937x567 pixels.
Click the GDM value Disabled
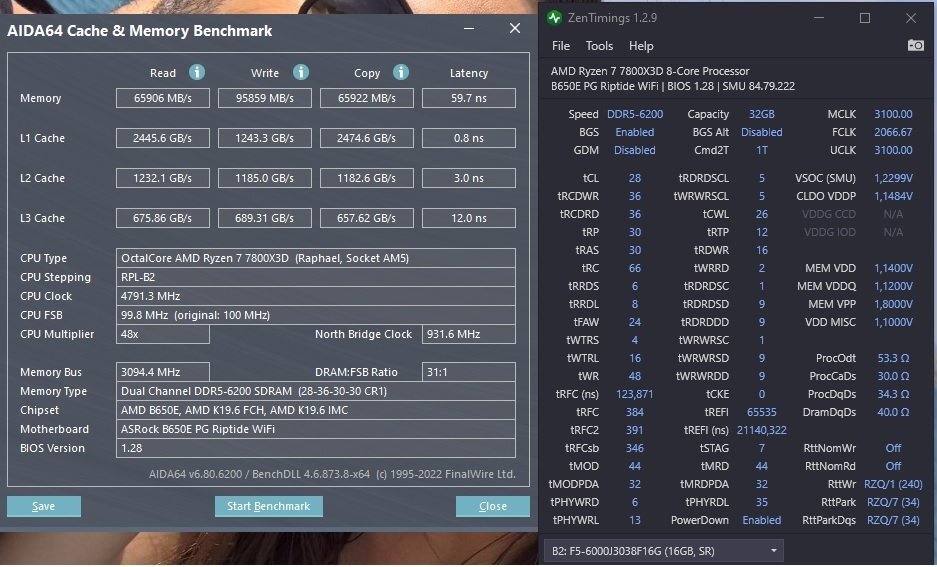click(x=635, y=150)
